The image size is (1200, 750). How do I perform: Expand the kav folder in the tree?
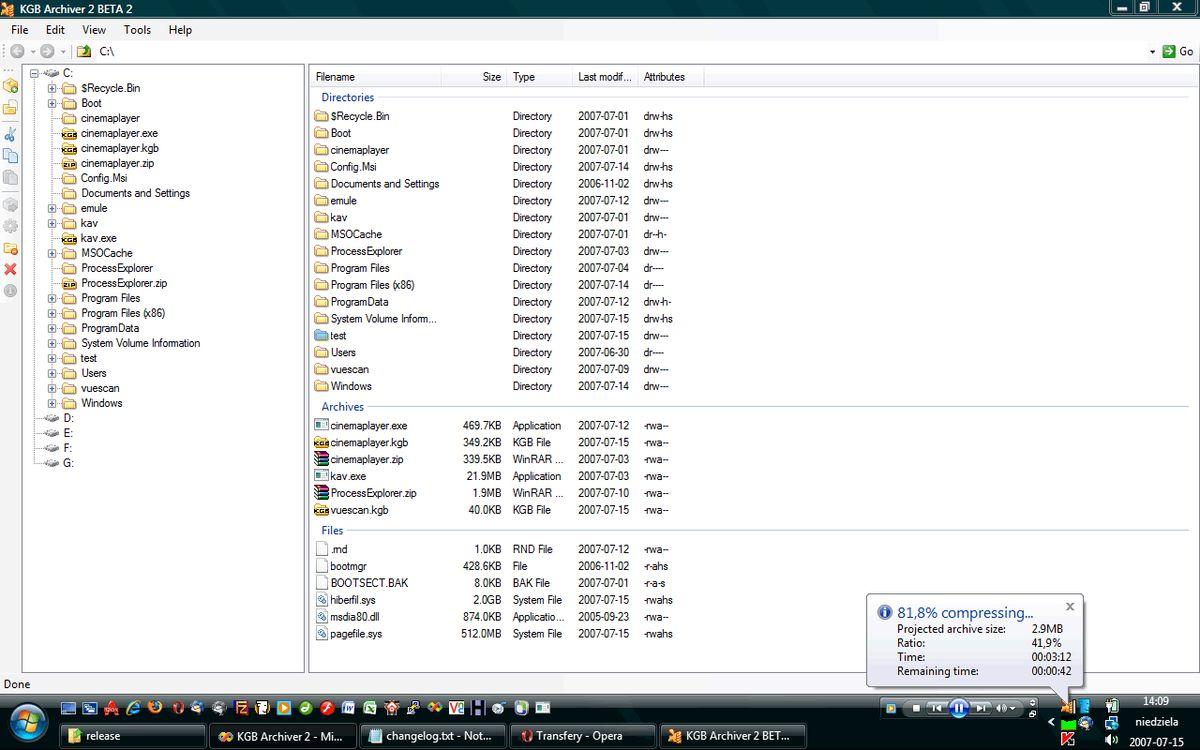coord(52,223)
